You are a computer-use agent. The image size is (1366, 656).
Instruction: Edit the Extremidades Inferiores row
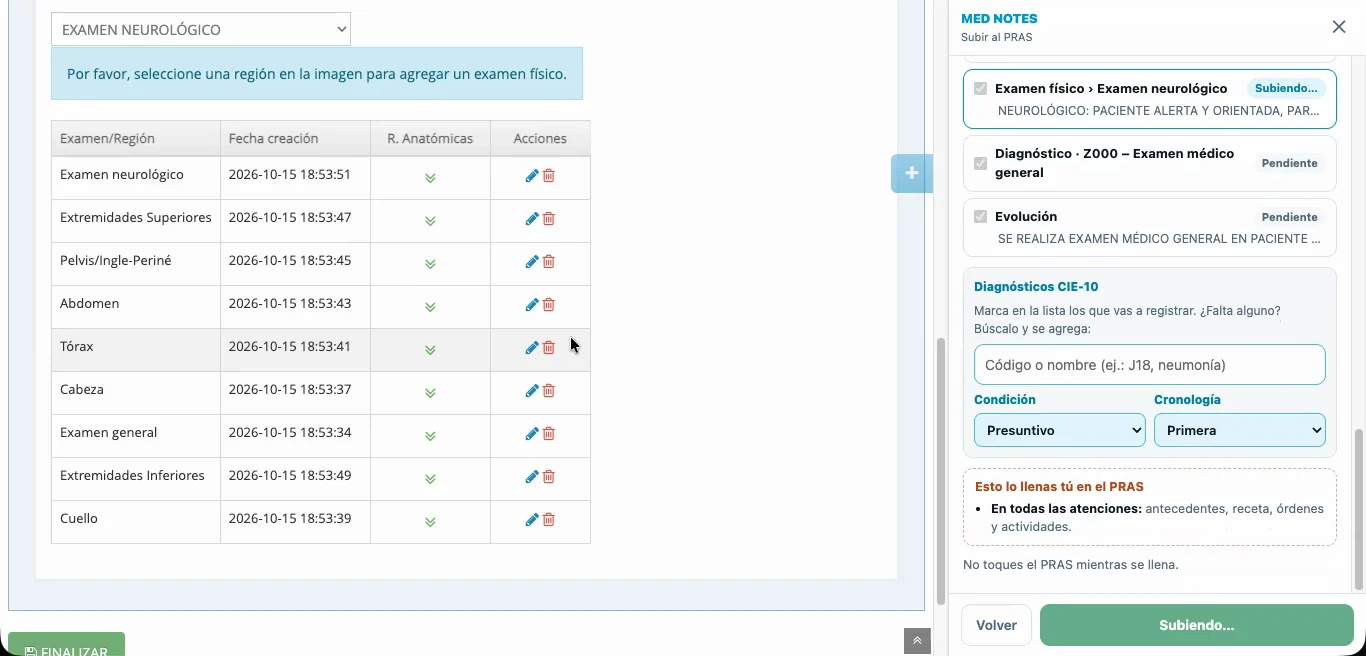click(x=532, y=477)
